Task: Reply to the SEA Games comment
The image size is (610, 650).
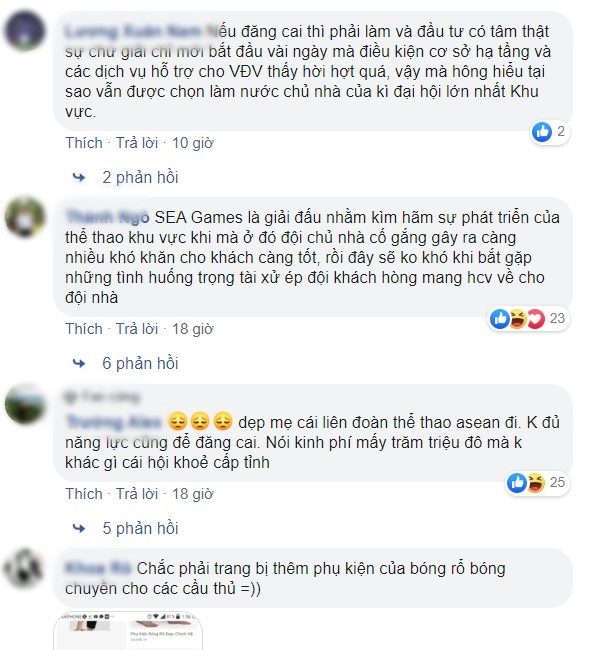Action: point(137,329)
